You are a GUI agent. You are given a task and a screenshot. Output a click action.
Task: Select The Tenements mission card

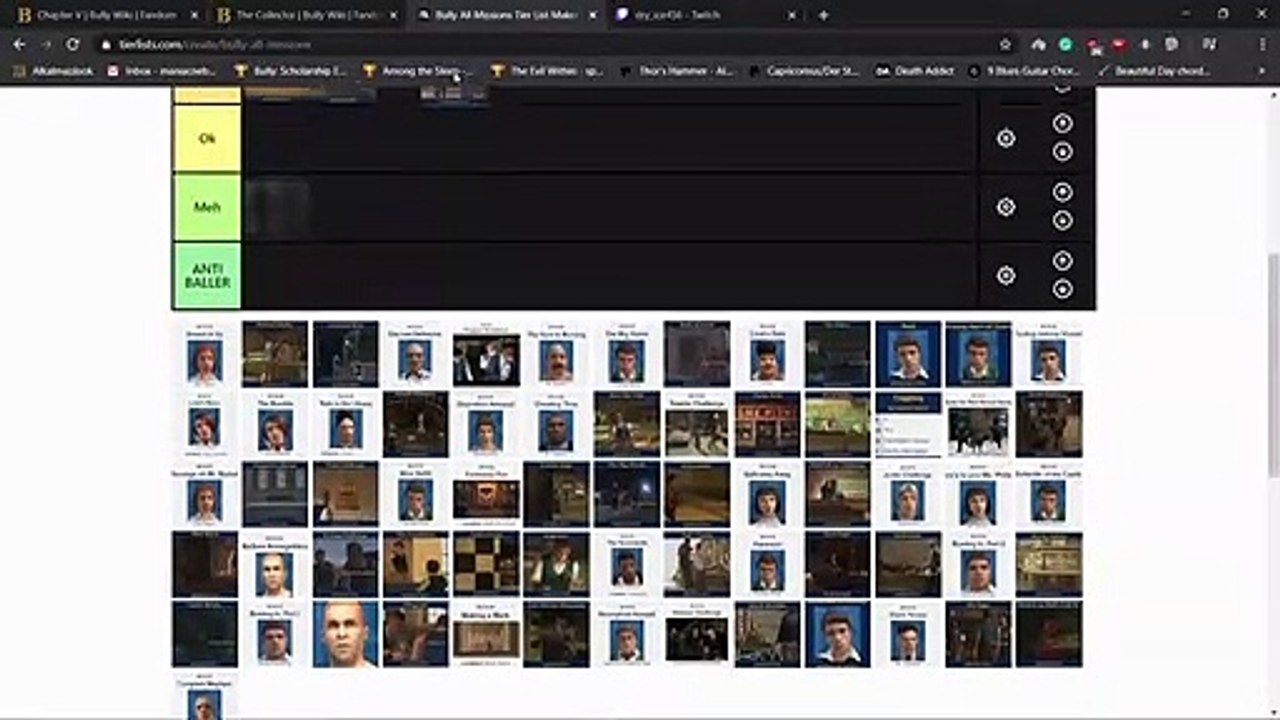coord(626,564)
